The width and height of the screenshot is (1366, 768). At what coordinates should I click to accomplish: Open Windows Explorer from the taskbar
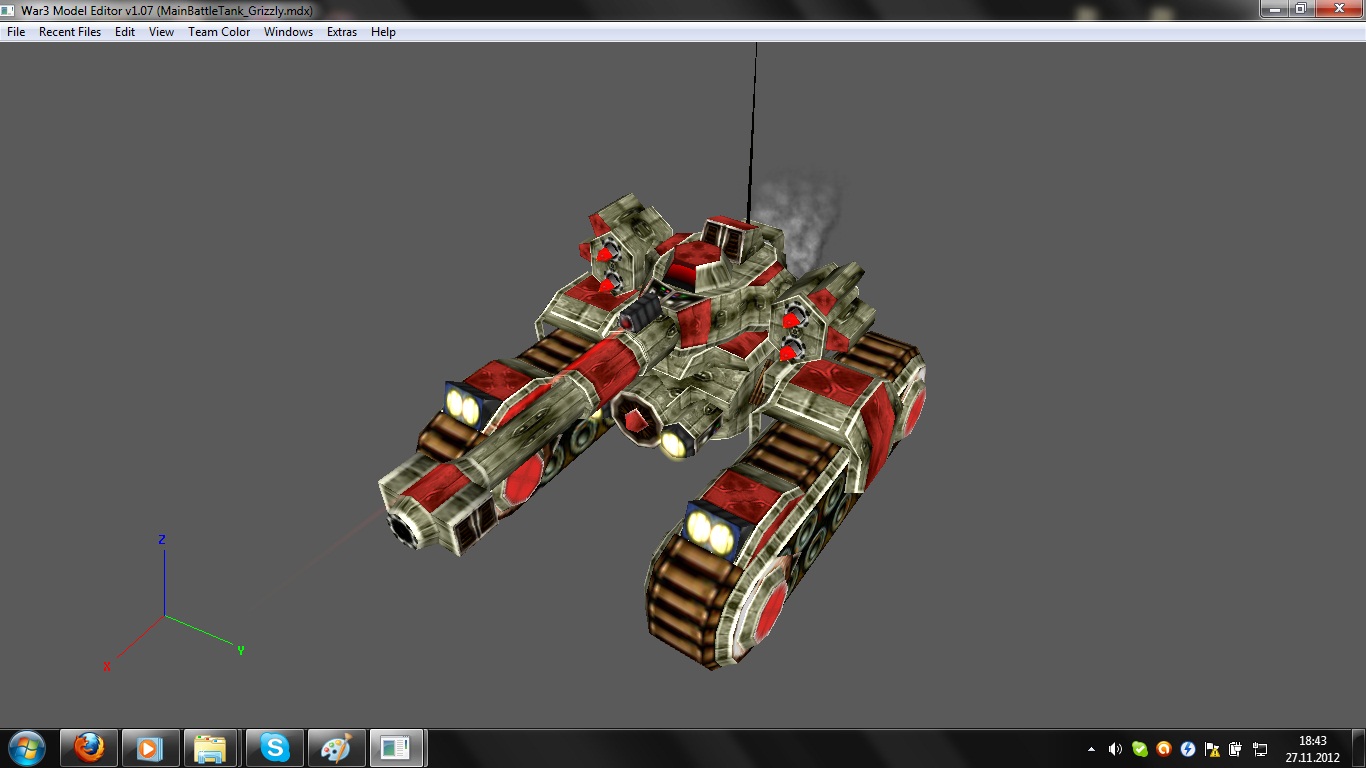point(212,748)
